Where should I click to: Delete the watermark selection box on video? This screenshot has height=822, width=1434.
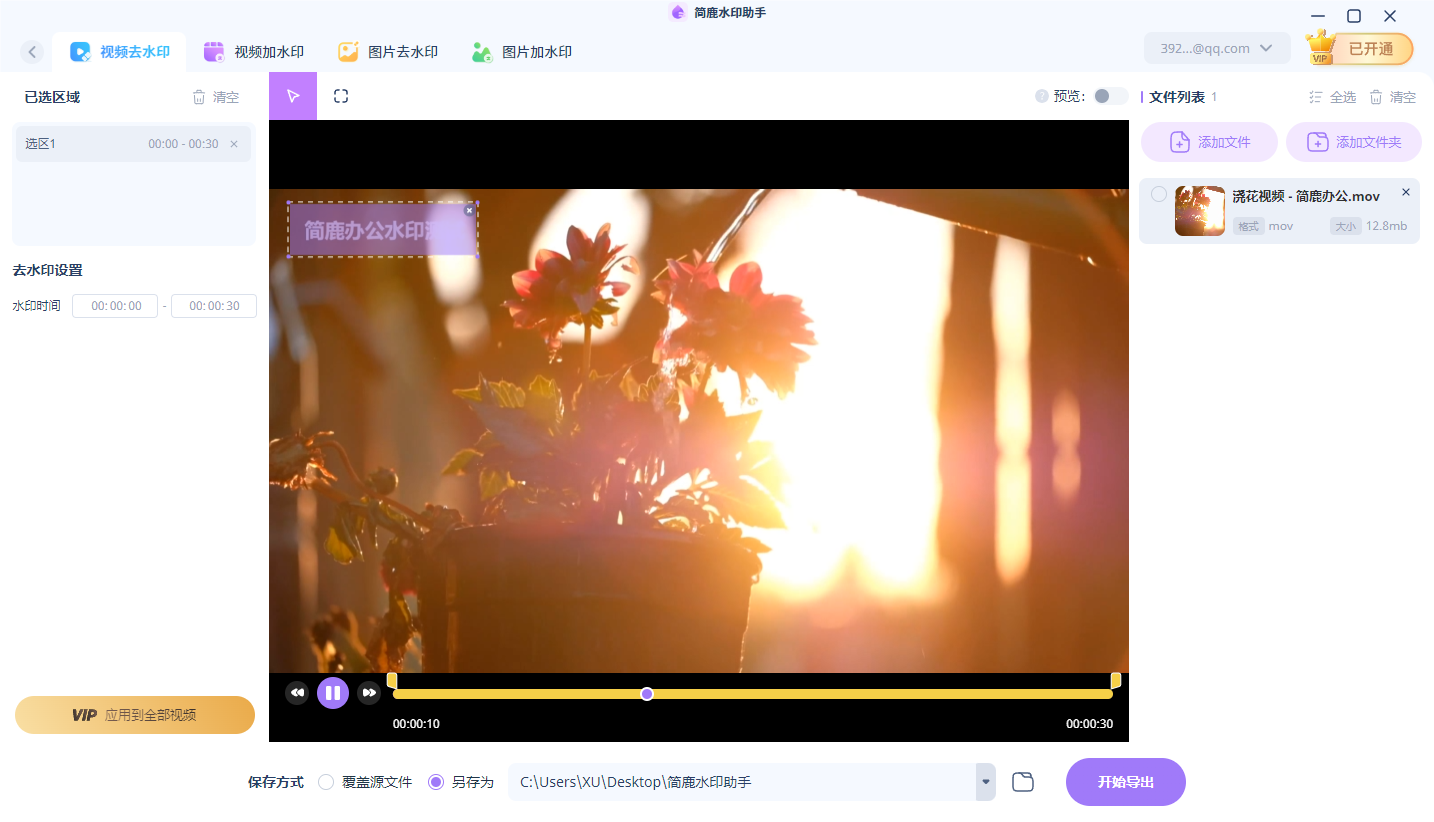pos(469,210)
